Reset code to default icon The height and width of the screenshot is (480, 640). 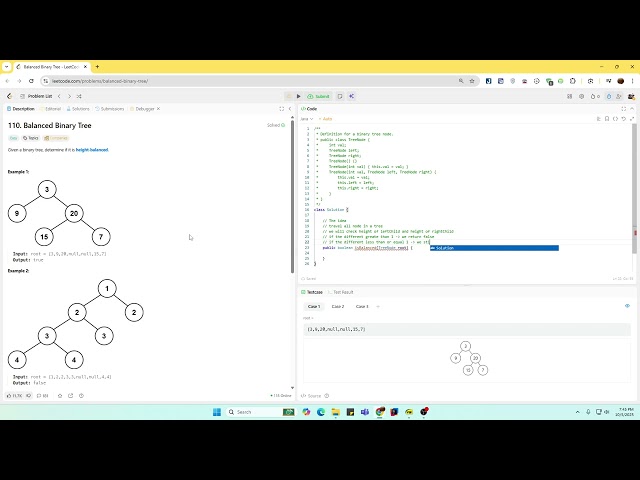(x=624, y=119)
